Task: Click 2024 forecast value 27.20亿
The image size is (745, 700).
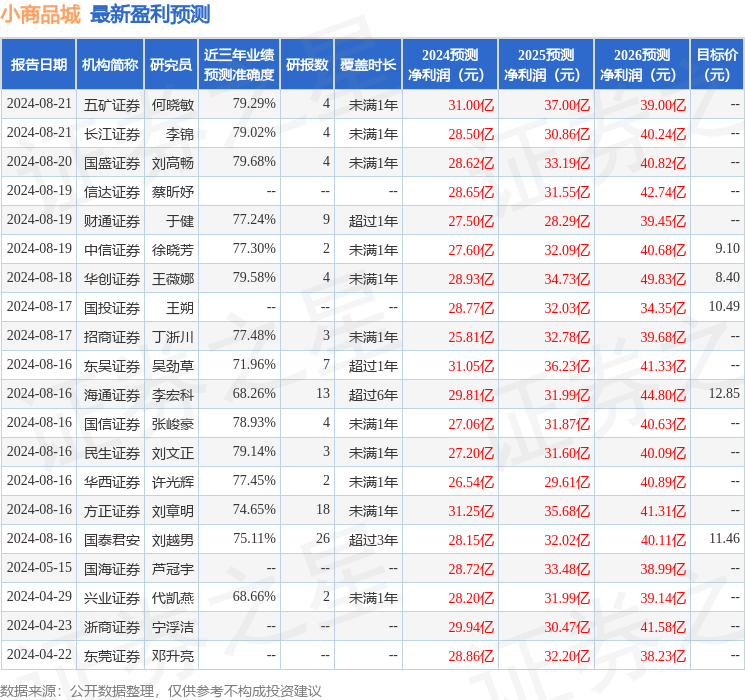Action: [x=471, y=453]
